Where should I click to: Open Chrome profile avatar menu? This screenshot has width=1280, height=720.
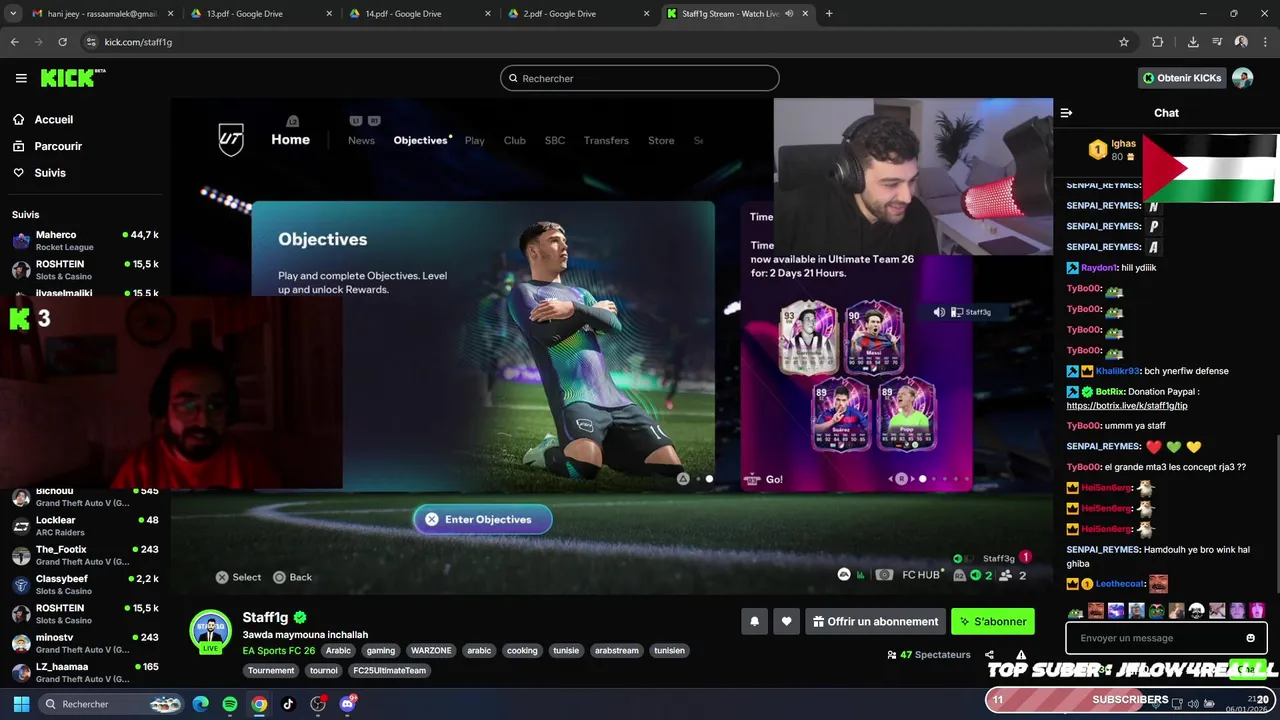pos(1241,42)
